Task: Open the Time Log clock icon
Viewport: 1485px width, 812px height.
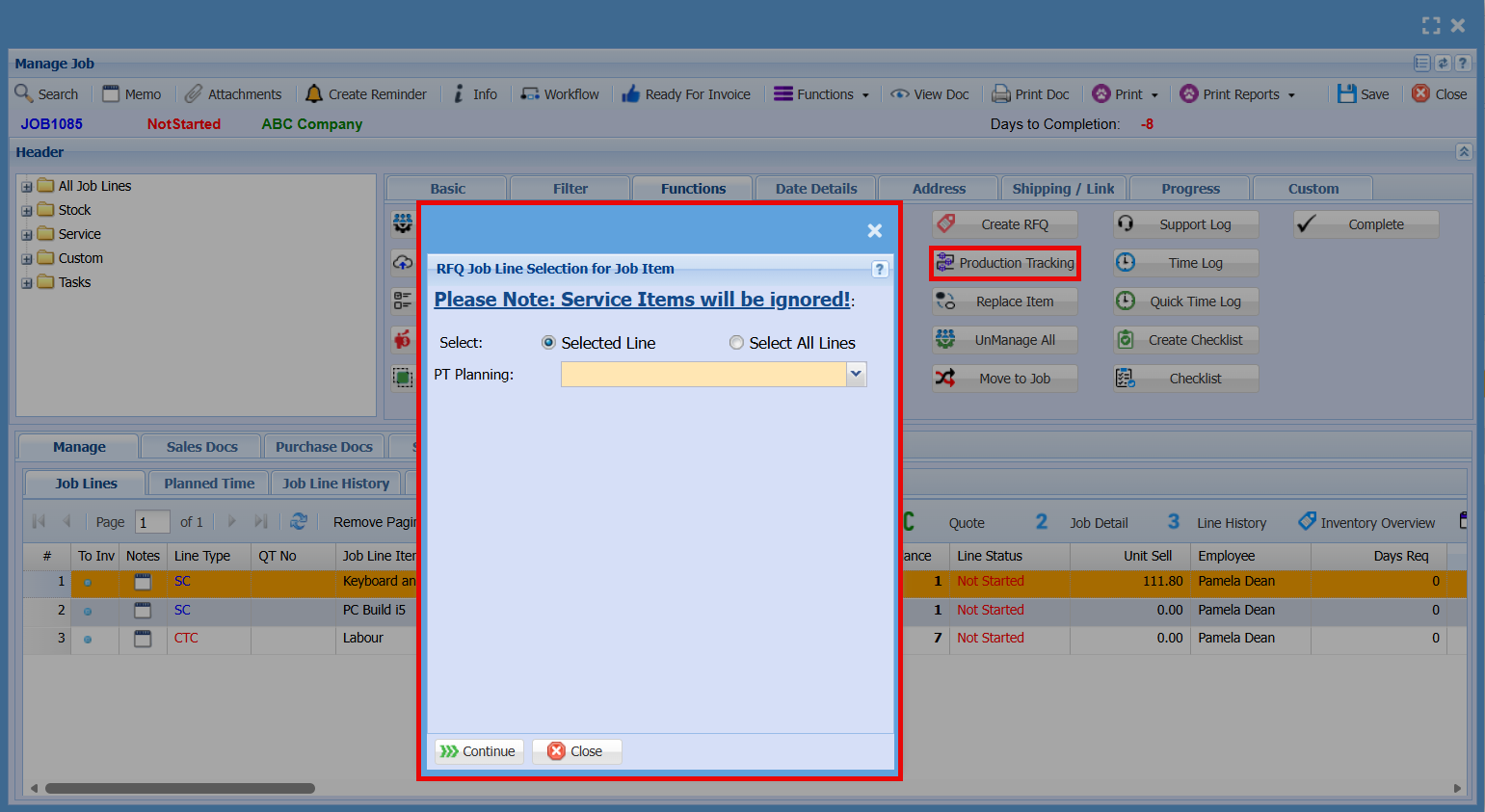Action: [x=1126, y=262]
